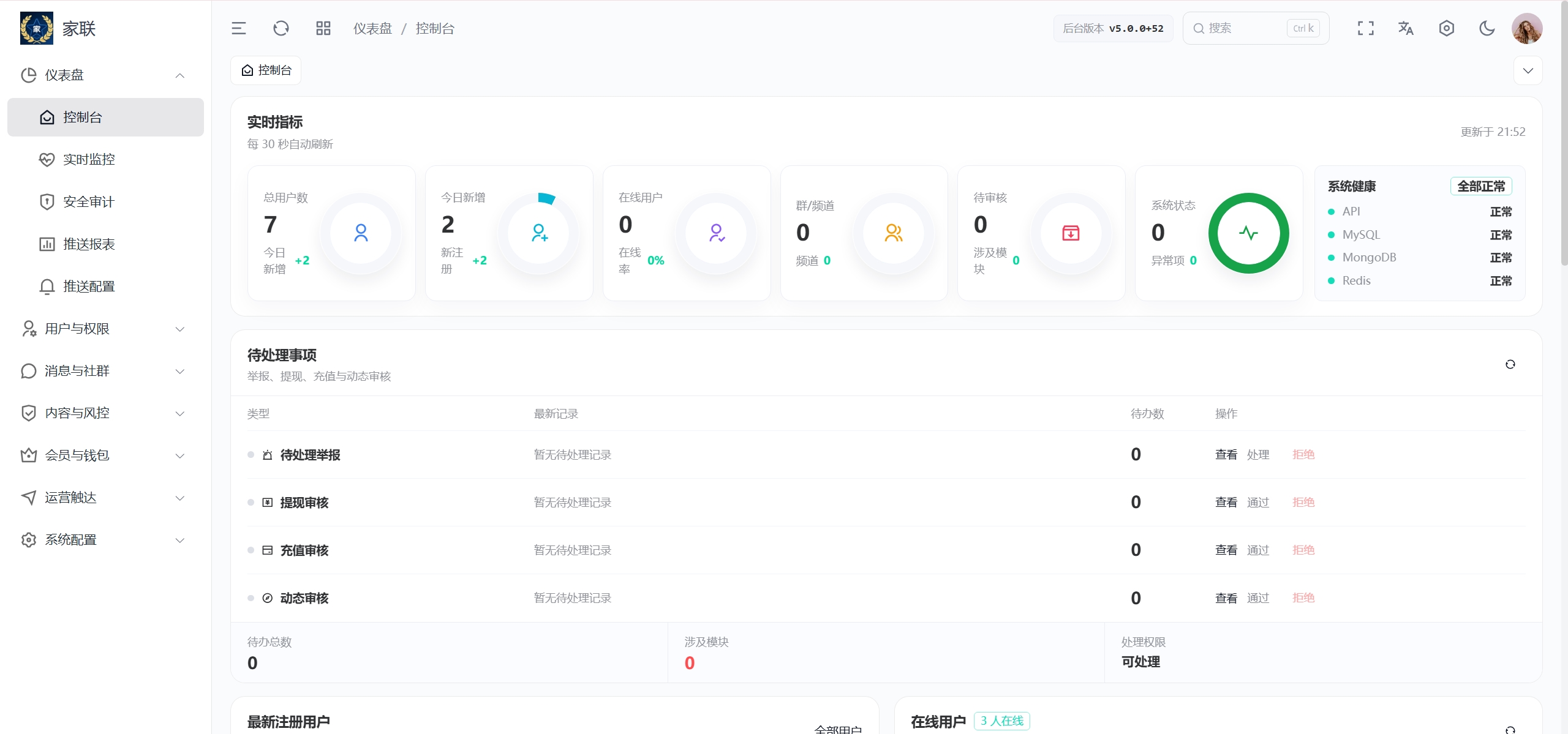
Task: Click 查看 for 充值审核
Action: [1226, 550]
